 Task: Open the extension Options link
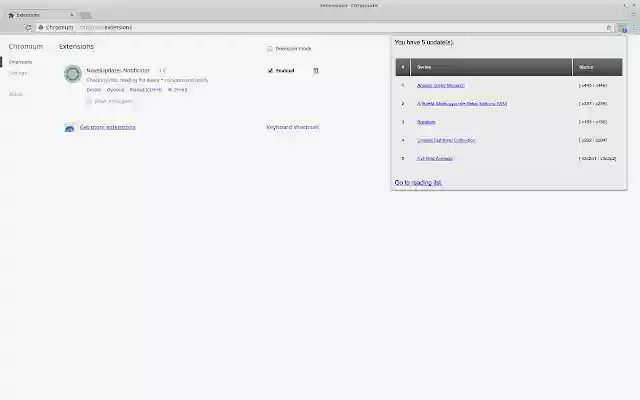point(116,90)
